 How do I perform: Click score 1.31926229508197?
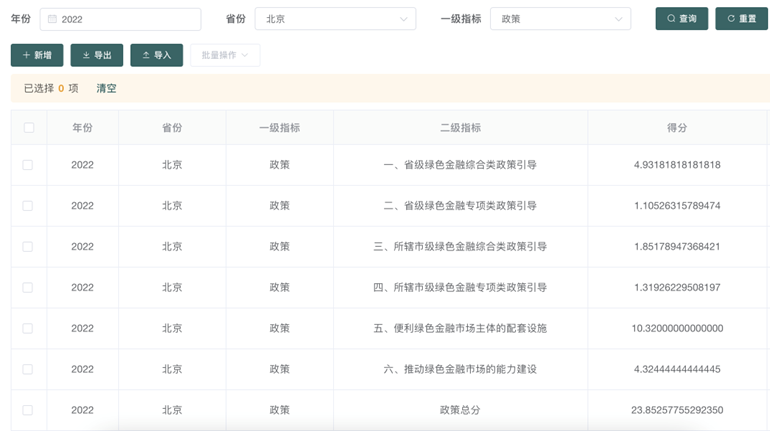click(677, 287)
